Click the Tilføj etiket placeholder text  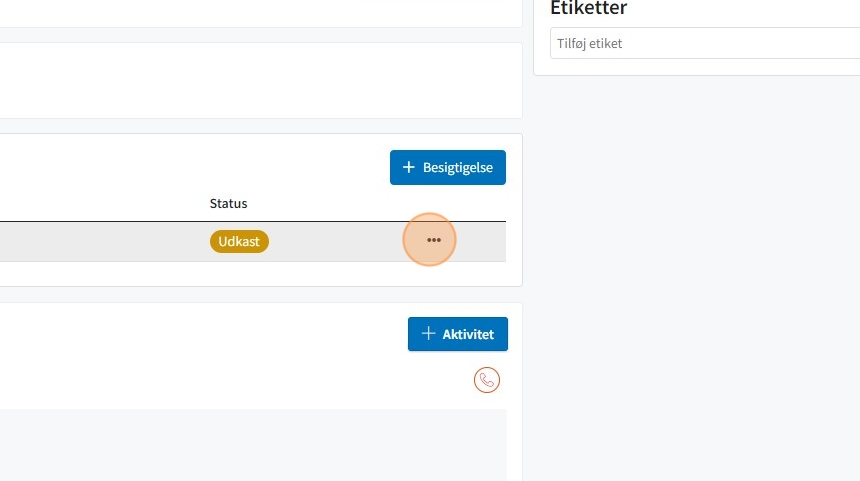pyautogui.click(x=590, y=43)
